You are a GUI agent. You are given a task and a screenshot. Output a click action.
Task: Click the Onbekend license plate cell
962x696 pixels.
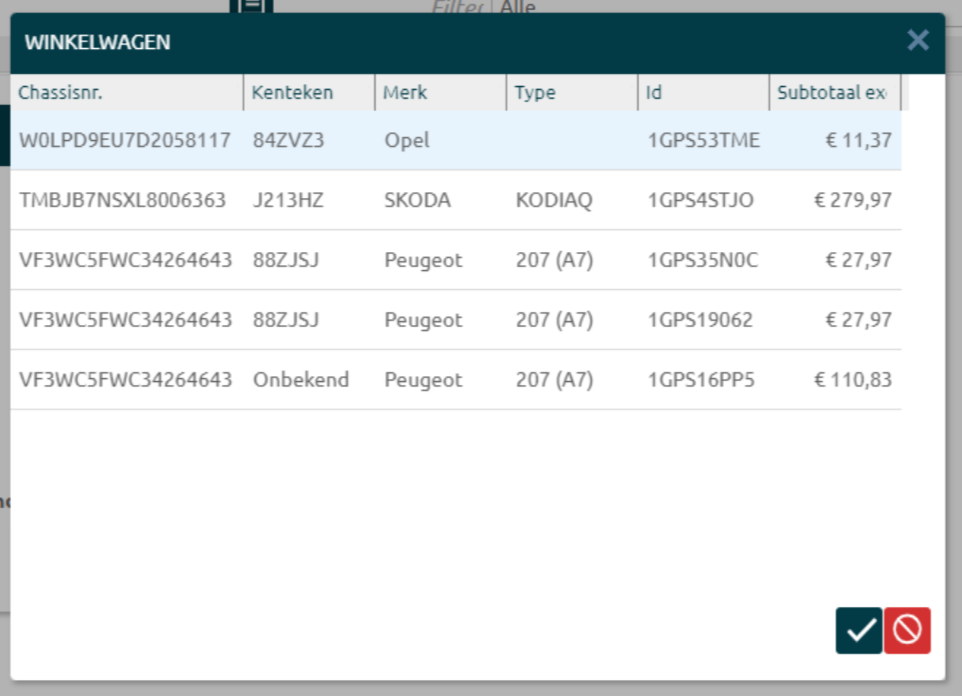coord(301,380)
